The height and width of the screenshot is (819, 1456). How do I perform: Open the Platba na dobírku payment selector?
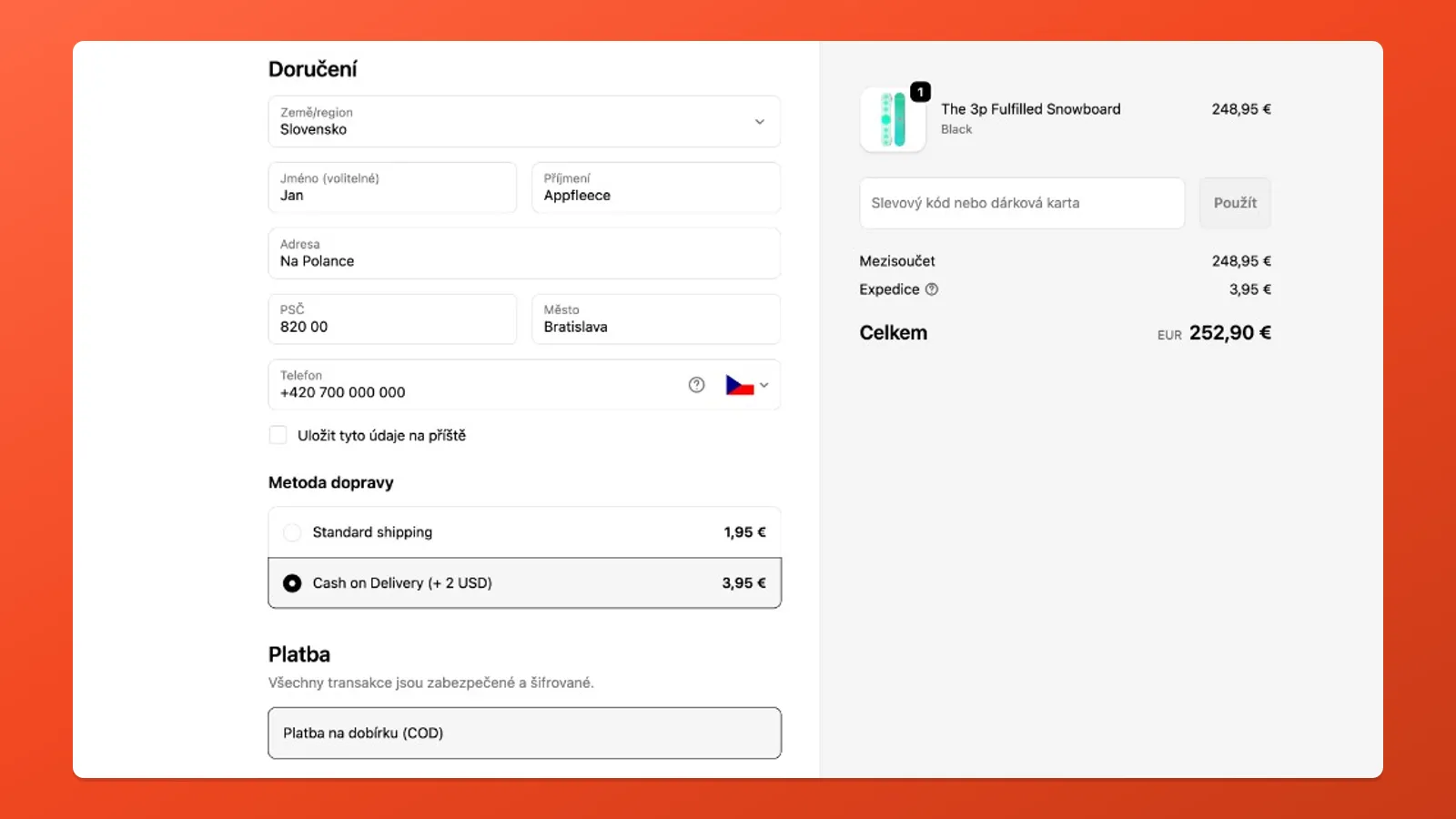click(524, 733)
